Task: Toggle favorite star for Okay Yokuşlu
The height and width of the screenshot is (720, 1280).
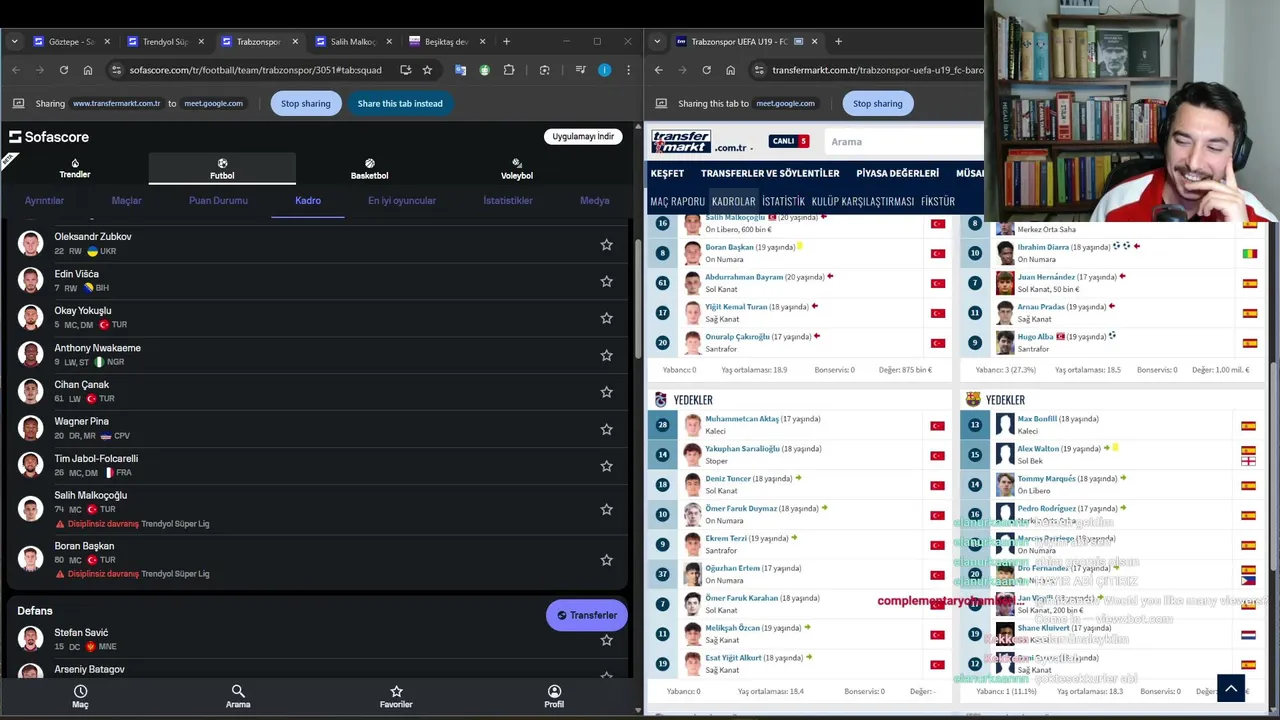Action: coord(606,318)
